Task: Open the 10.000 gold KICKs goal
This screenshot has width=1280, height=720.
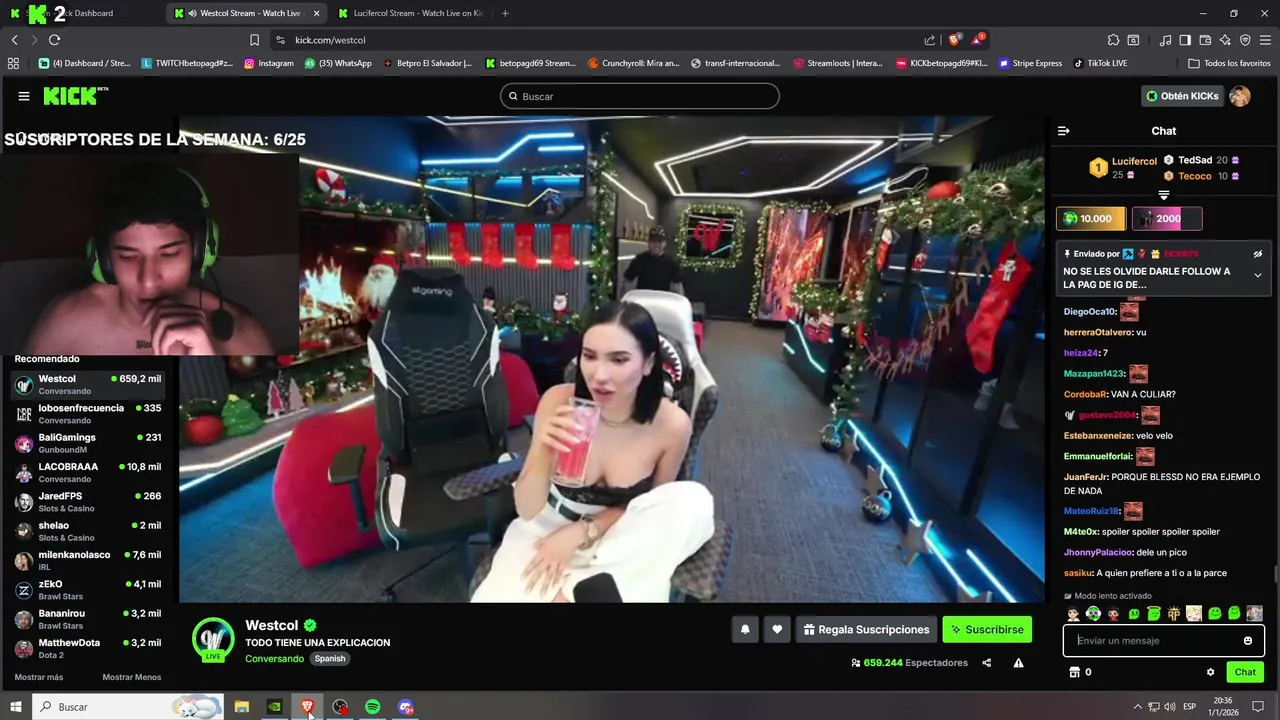Action: click(1091, 218)
